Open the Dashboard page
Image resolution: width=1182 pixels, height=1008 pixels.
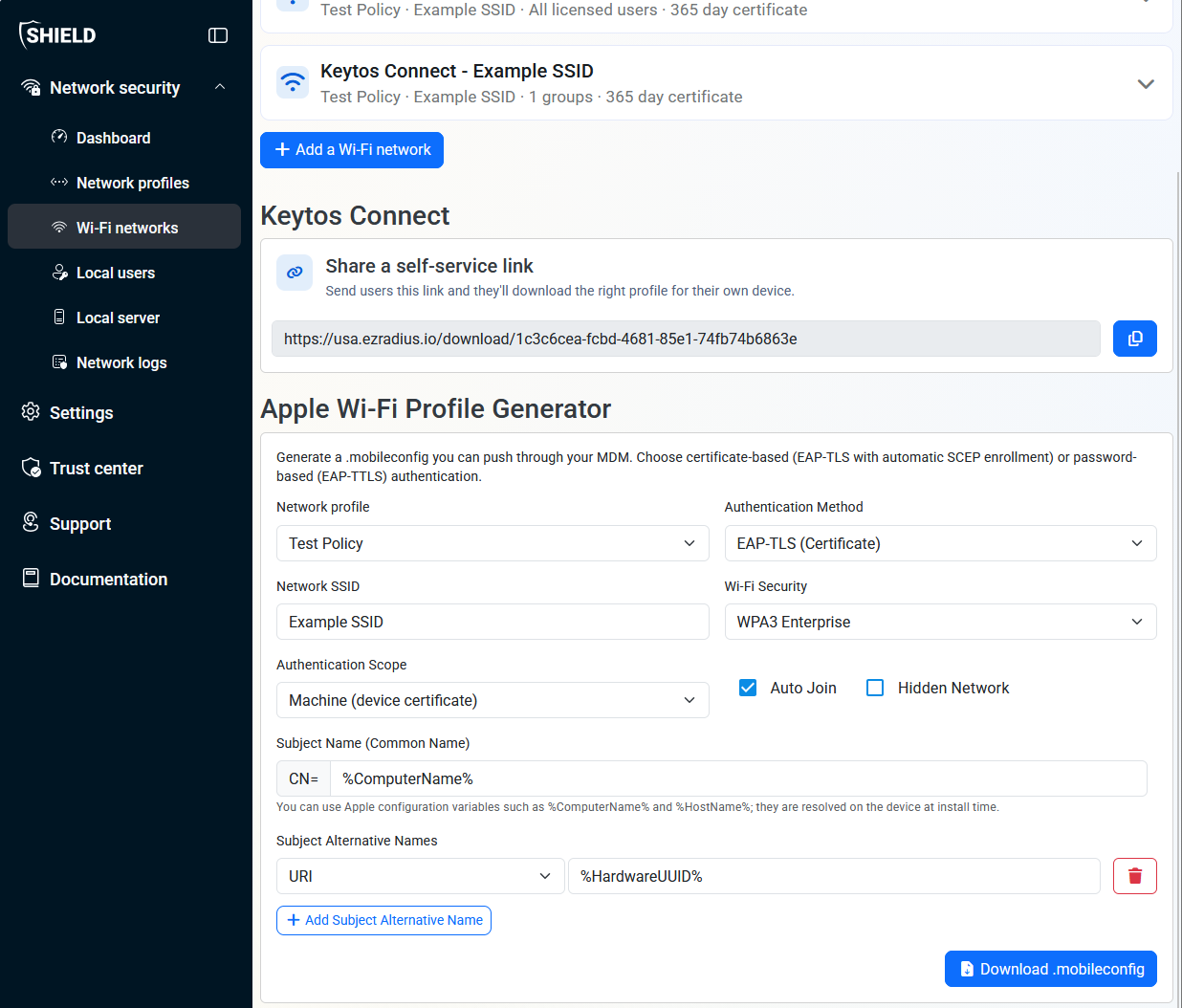pyautogui.click(x=124, y=138)
